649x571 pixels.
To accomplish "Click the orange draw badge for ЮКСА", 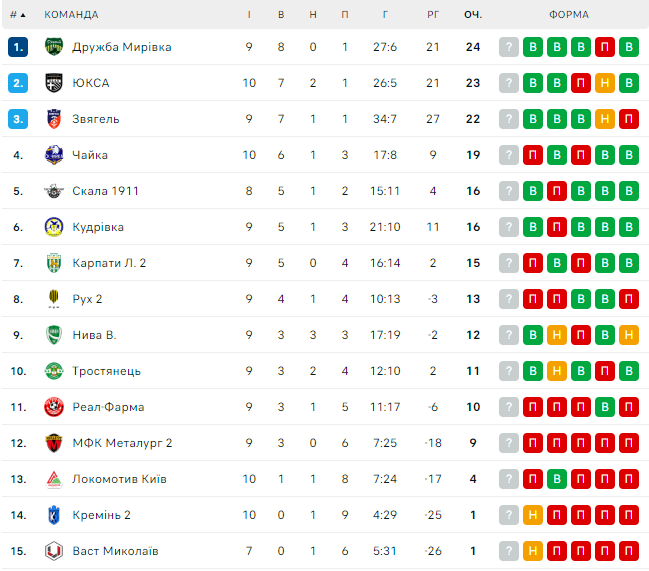I will tap(604, 83).
